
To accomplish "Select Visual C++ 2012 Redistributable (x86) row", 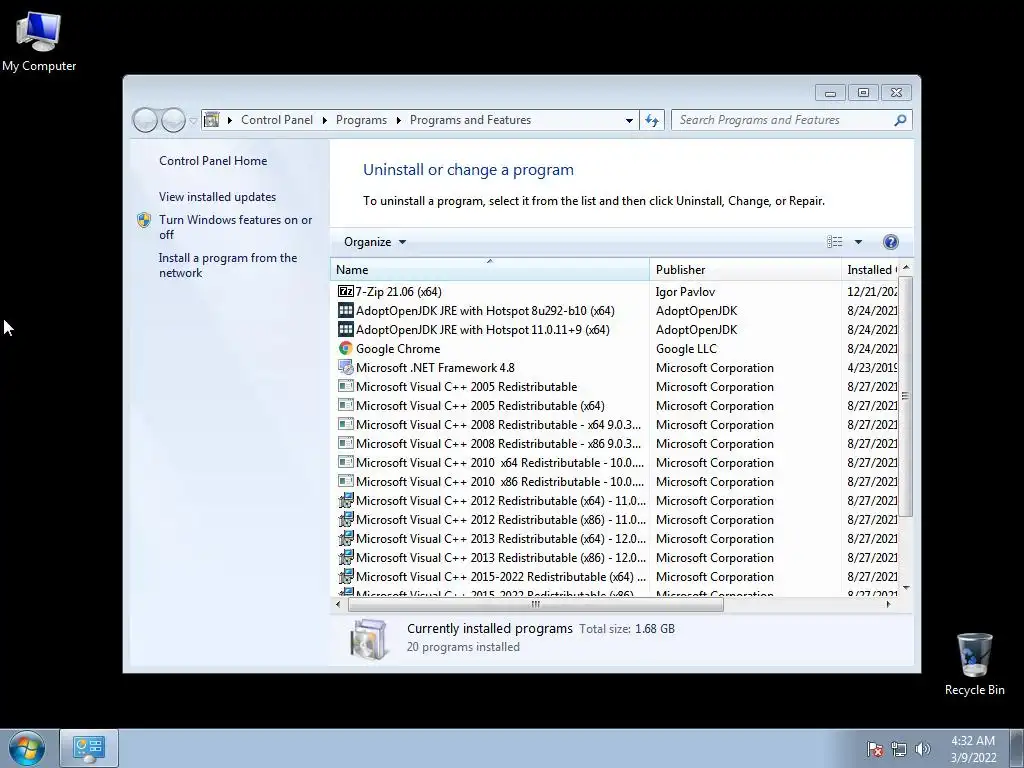I will [614, 519].
